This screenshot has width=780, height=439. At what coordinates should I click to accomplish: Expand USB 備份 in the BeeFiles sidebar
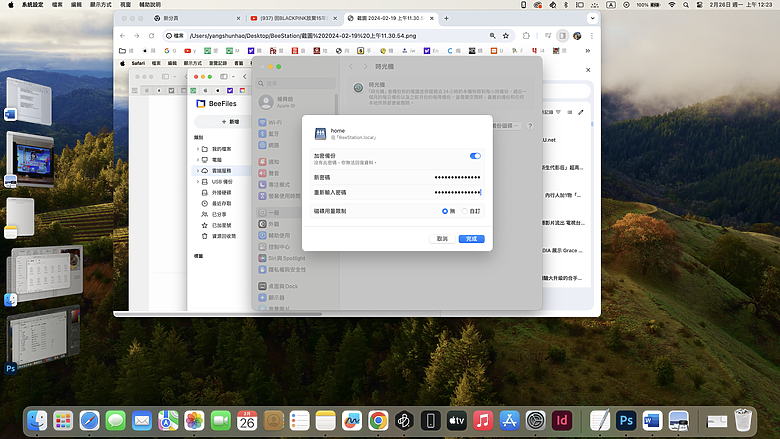click(197, 182)
